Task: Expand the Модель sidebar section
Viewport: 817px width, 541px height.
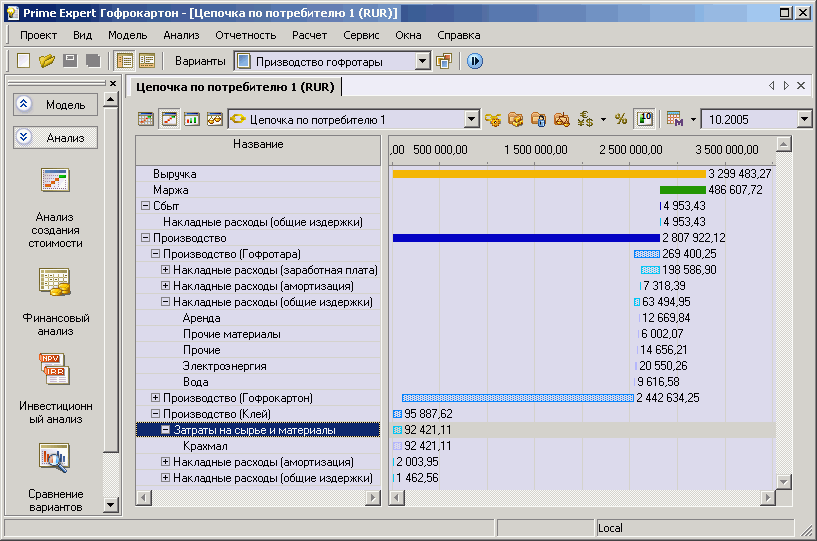Action: (x=55, y=105)
